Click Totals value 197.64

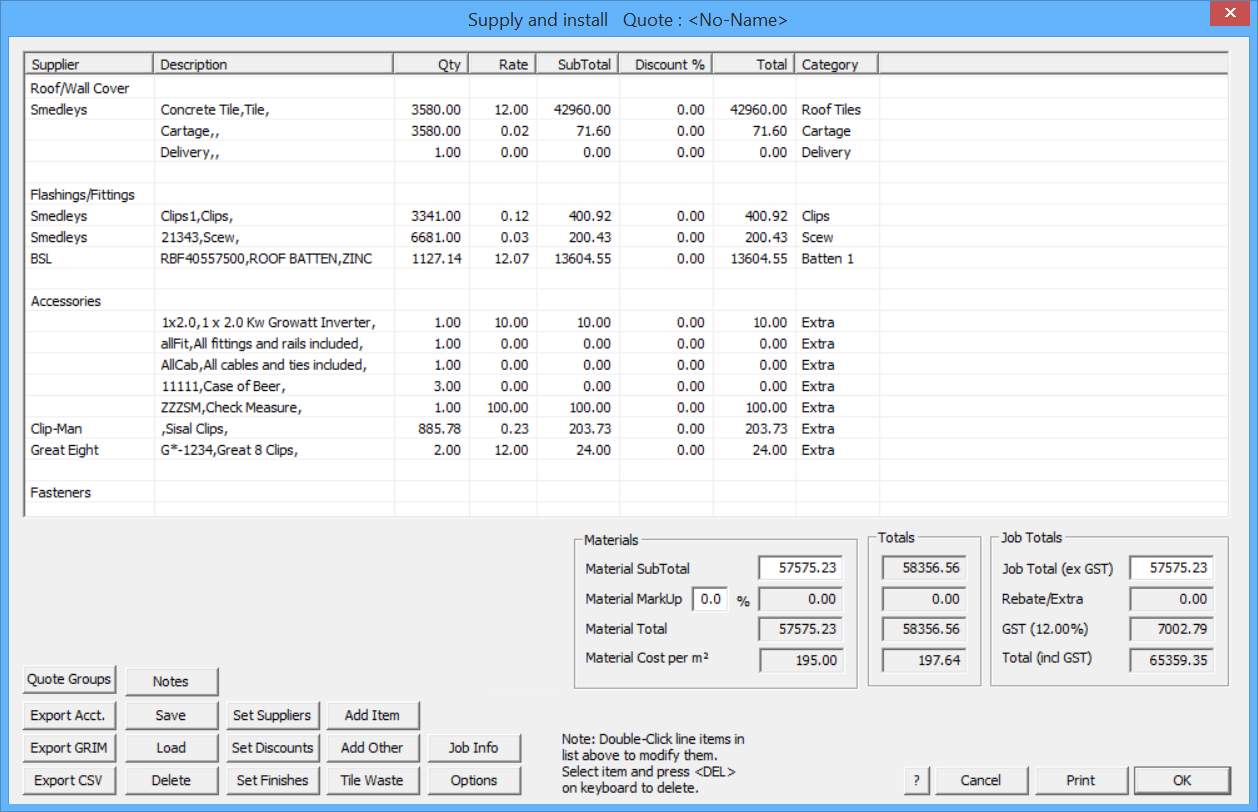924,660
